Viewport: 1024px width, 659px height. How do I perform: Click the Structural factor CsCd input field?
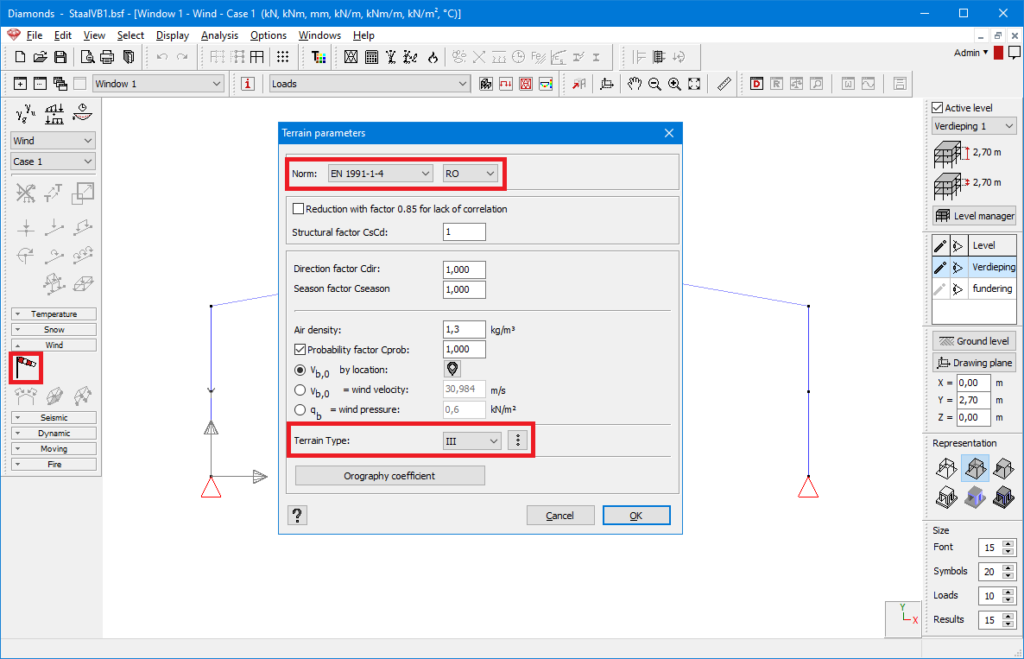pyautogui.click(x=464, y=232)
